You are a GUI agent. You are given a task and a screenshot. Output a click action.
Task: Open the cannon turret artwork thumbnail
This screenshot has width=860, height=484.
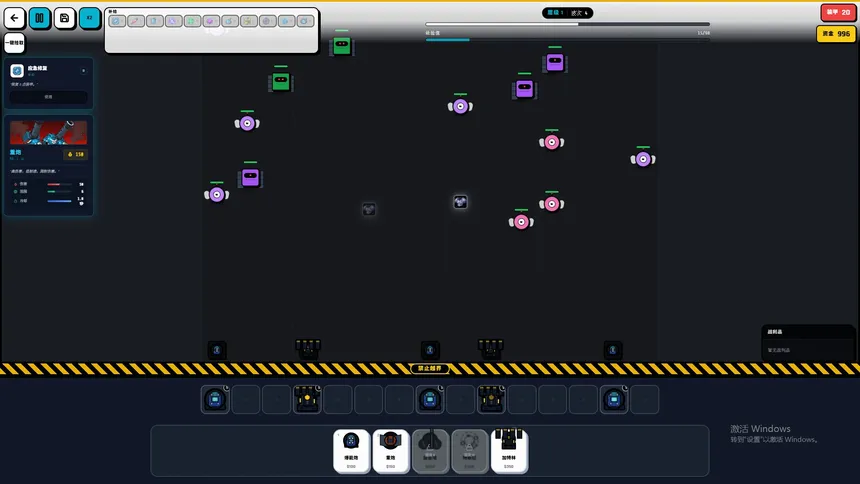coord(48,133)
